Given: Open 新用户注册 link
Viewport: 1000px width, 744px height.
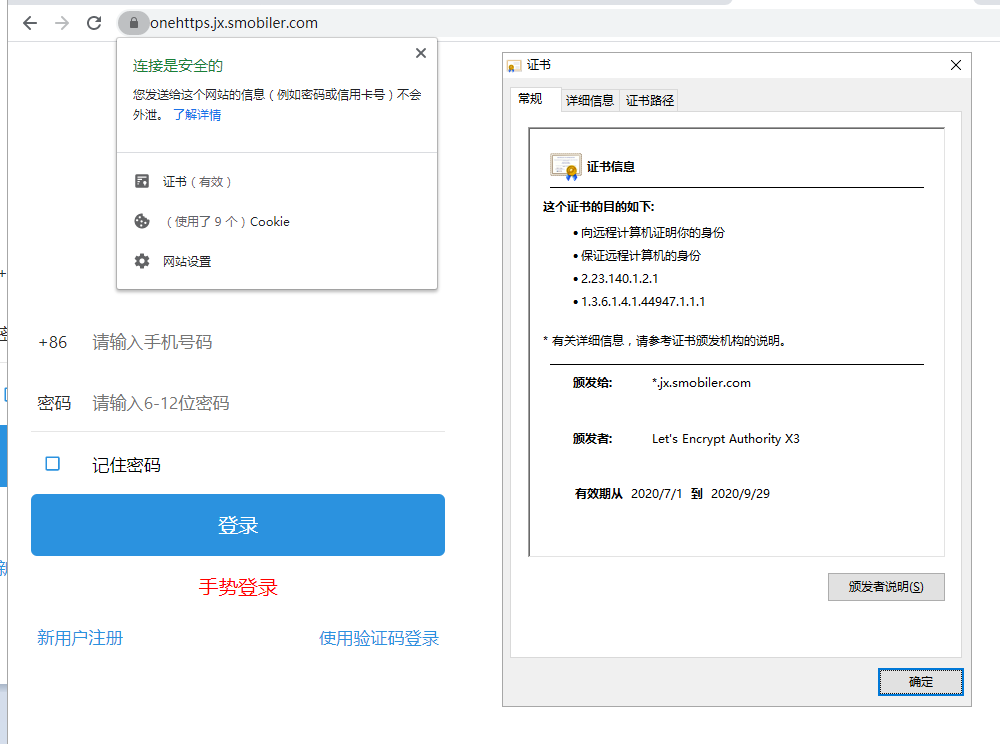Looking at the screenshot, I should (x=80, y=638).
